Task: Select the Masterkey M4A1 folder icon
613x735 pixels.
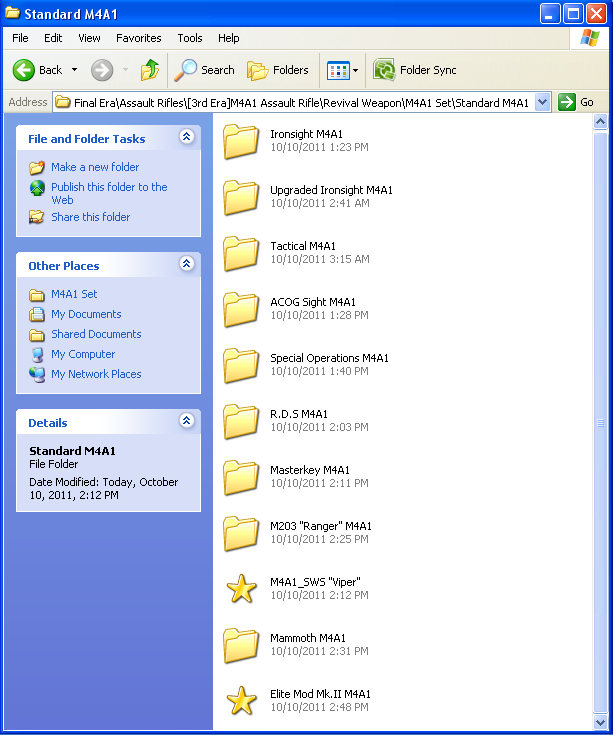Action: [x=241, y=477]
